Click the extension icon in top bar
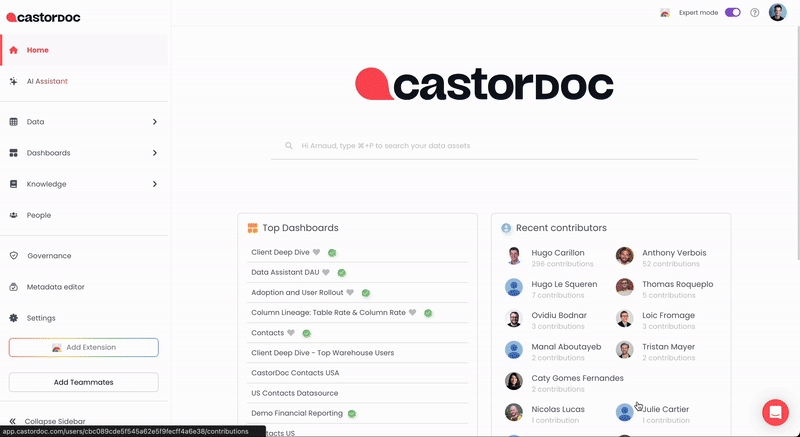800x437 pixels. click(x=665, y=13)
